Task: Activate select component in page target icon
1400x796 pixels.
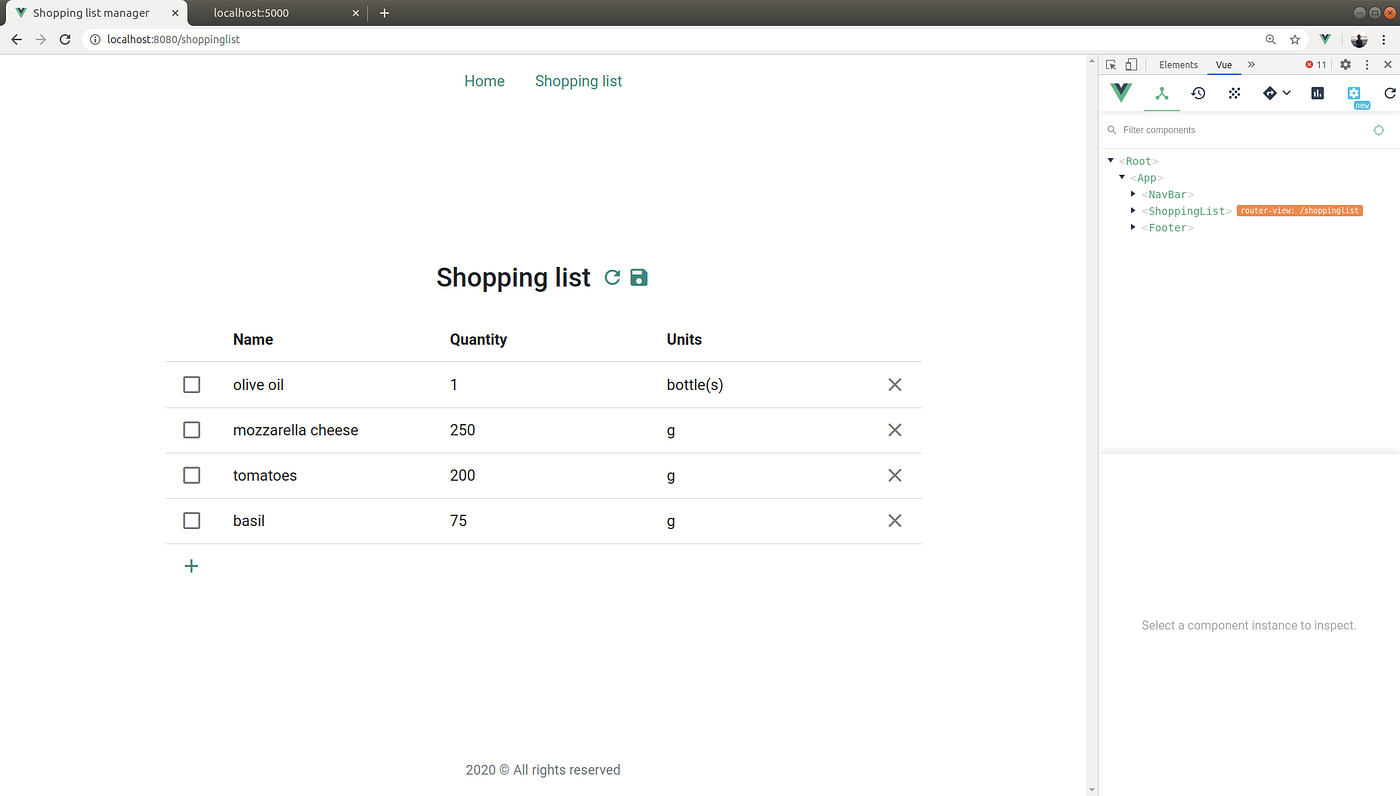Action: click(x=1379, y=130)
